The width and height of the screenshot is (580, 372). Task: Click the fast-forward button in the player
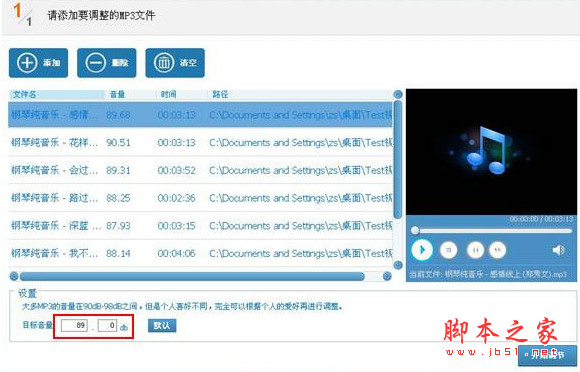(x=498, y=250)
